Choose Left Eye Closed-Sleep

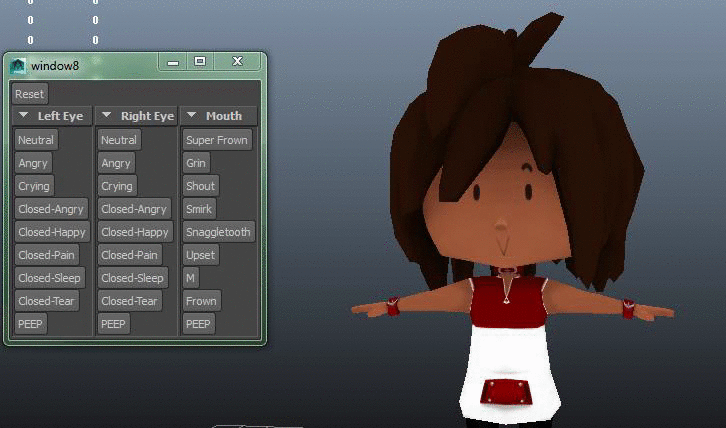click(50, 278)
